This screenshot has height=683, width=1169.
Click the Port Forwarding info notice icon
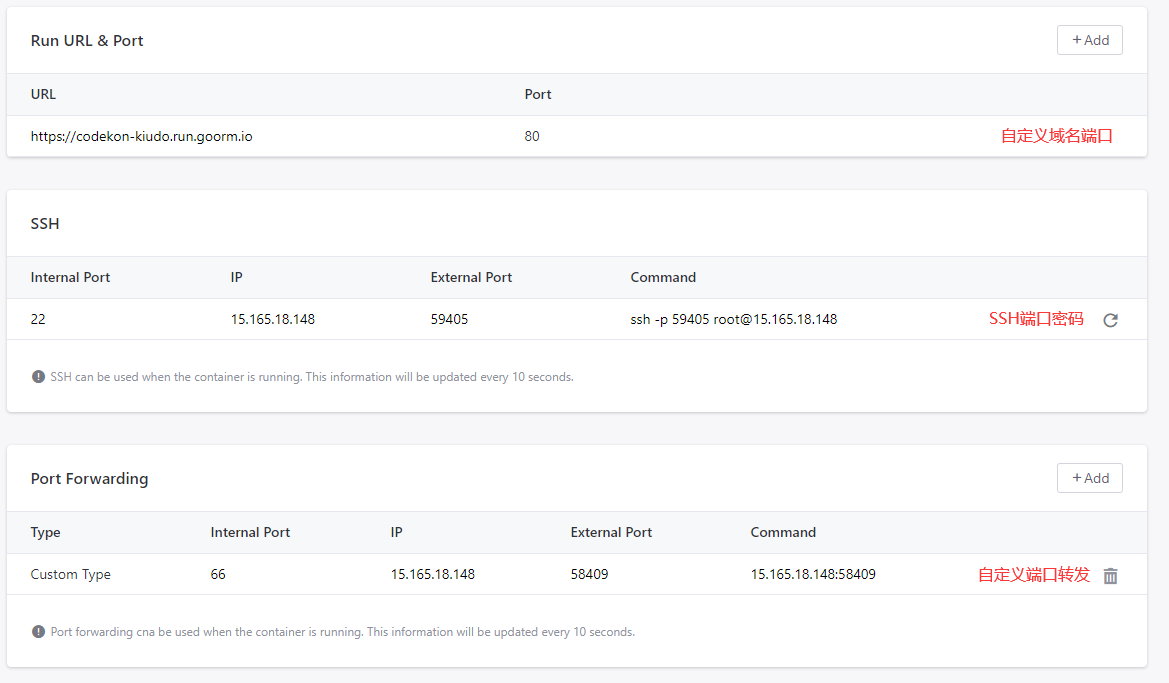[39, 632]
